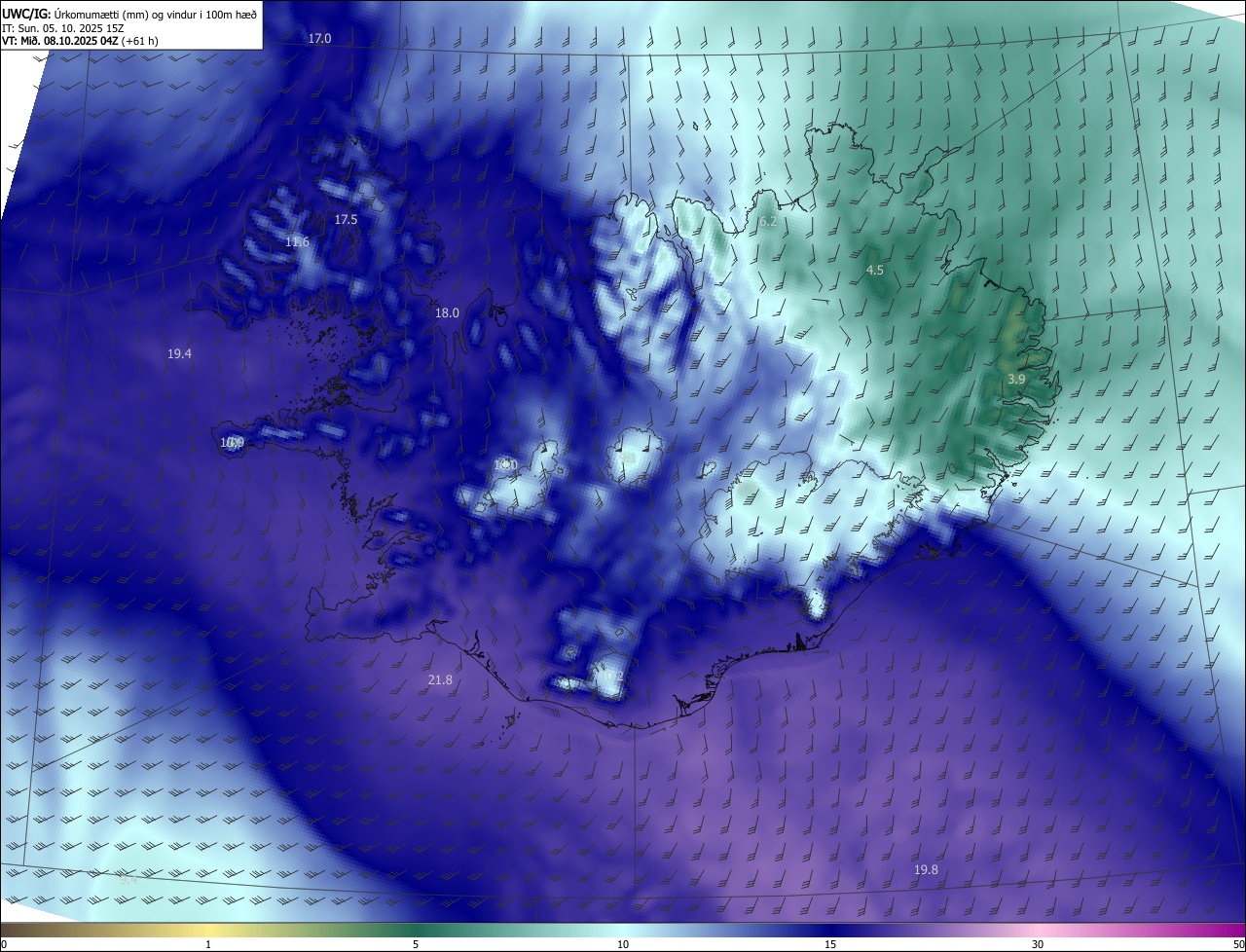Click the 50 tick on the color scale
The height and width of the screenshot is (952, 1246).
[x=1238, y=944]
